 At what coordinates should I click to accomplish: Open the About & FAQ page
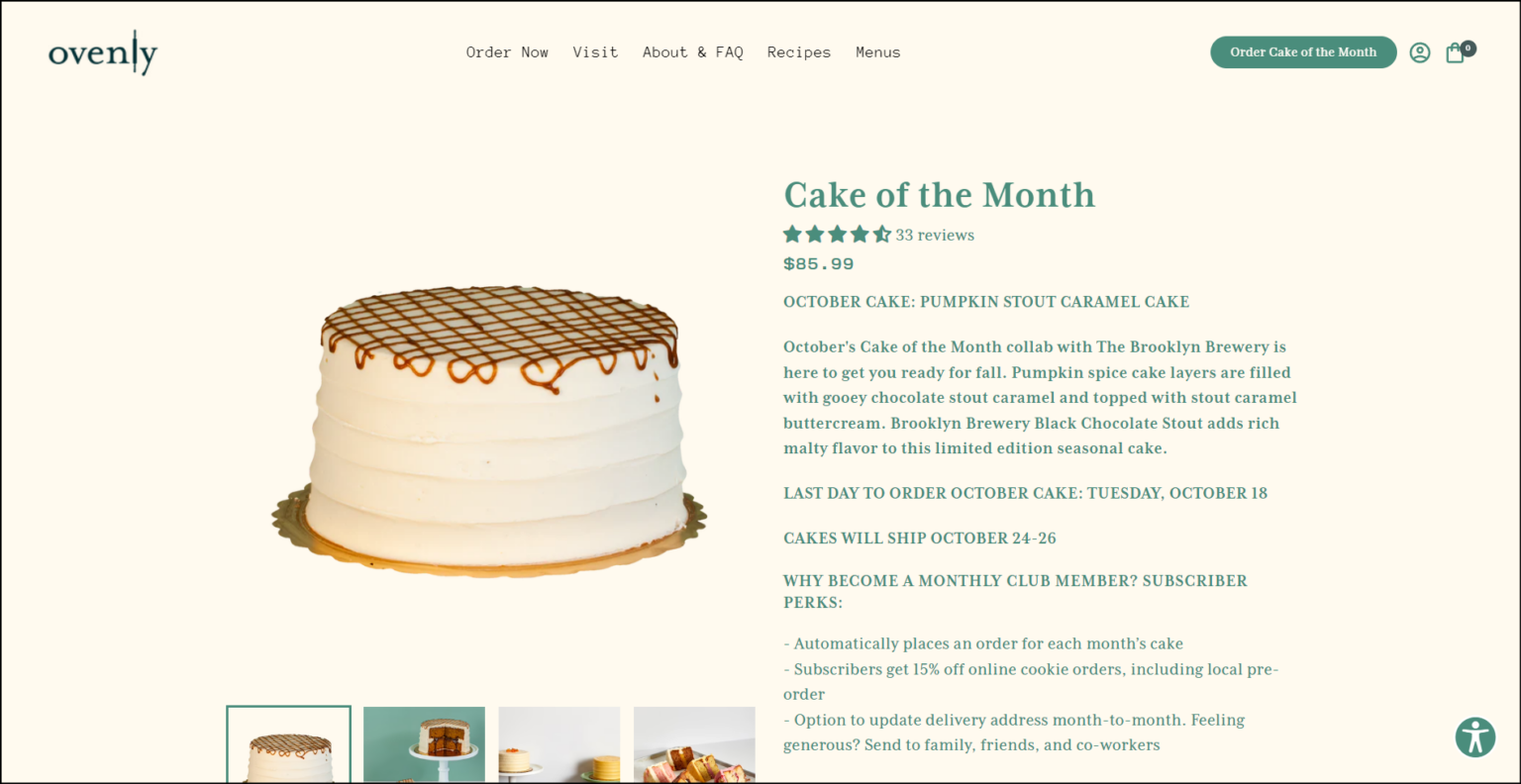[692, 52]
